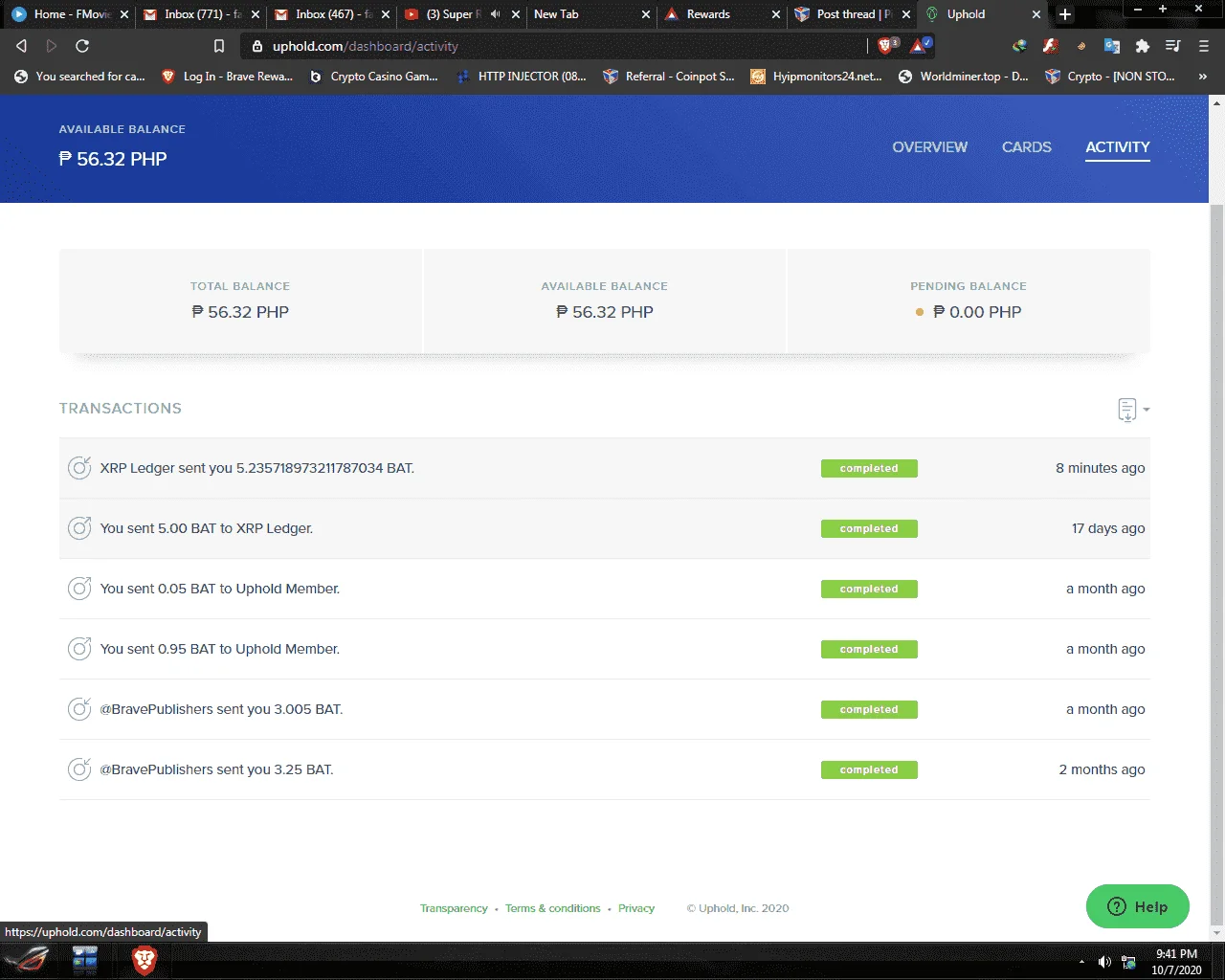1225x980 pixels.
Task: Show hidden tray icons arrow
Action: 1081,962
